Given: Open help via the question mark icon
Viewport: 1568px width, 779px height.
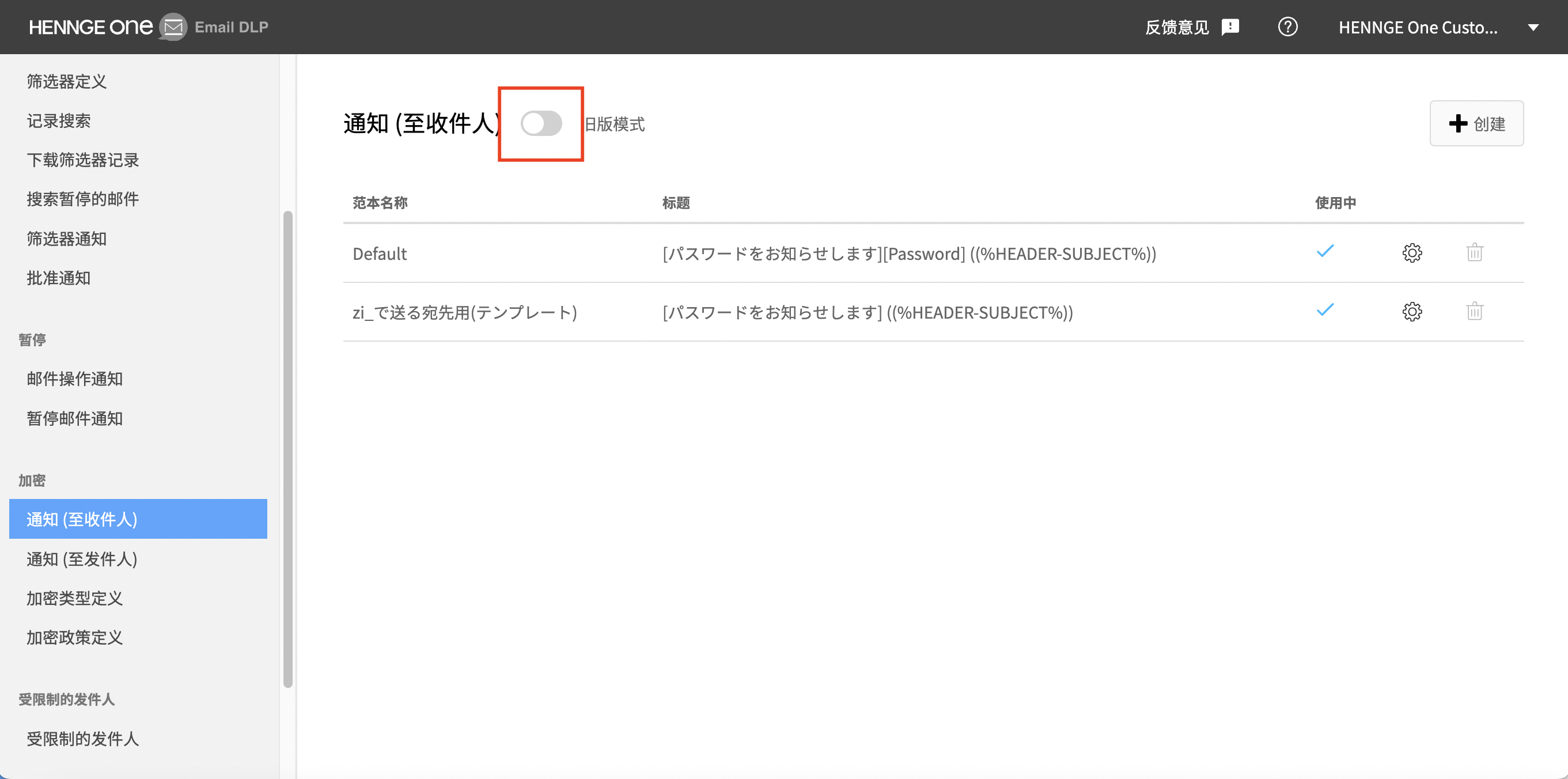Looking at the screenshot, I should (x=1288, y=27).
